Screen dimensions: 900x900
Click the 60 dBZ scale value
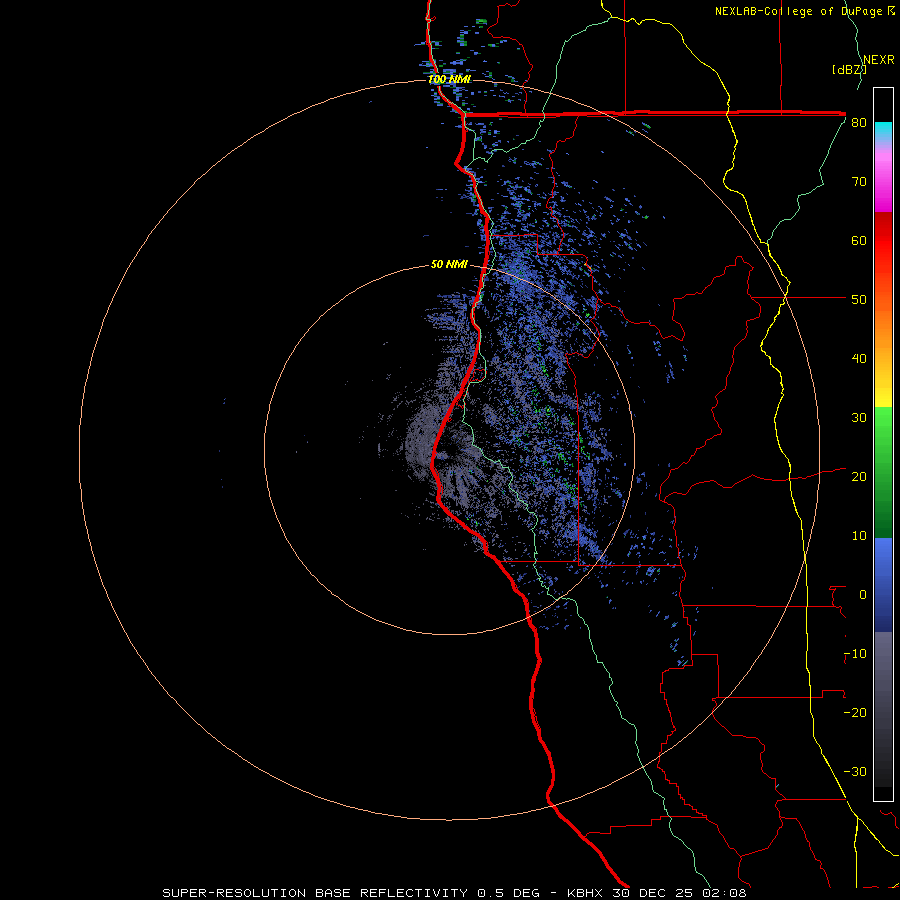[859, 240]
